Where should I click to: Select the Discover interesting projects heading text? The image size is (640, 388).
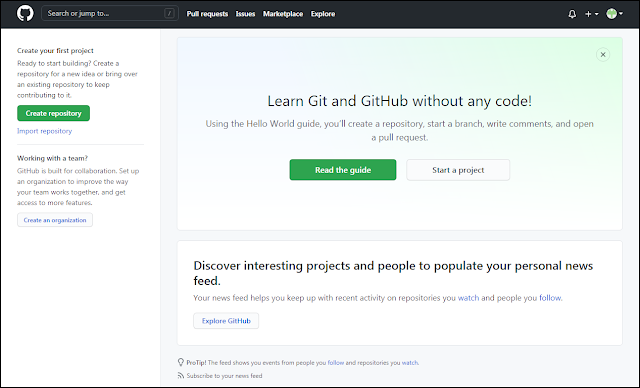click(393, 273)
